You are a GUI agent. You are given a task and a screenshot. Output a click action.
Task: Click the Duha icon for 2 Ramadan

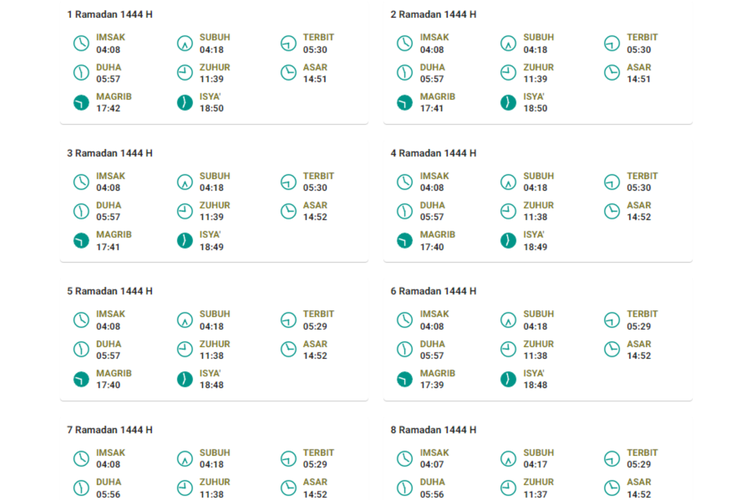(x=404, y=73)
